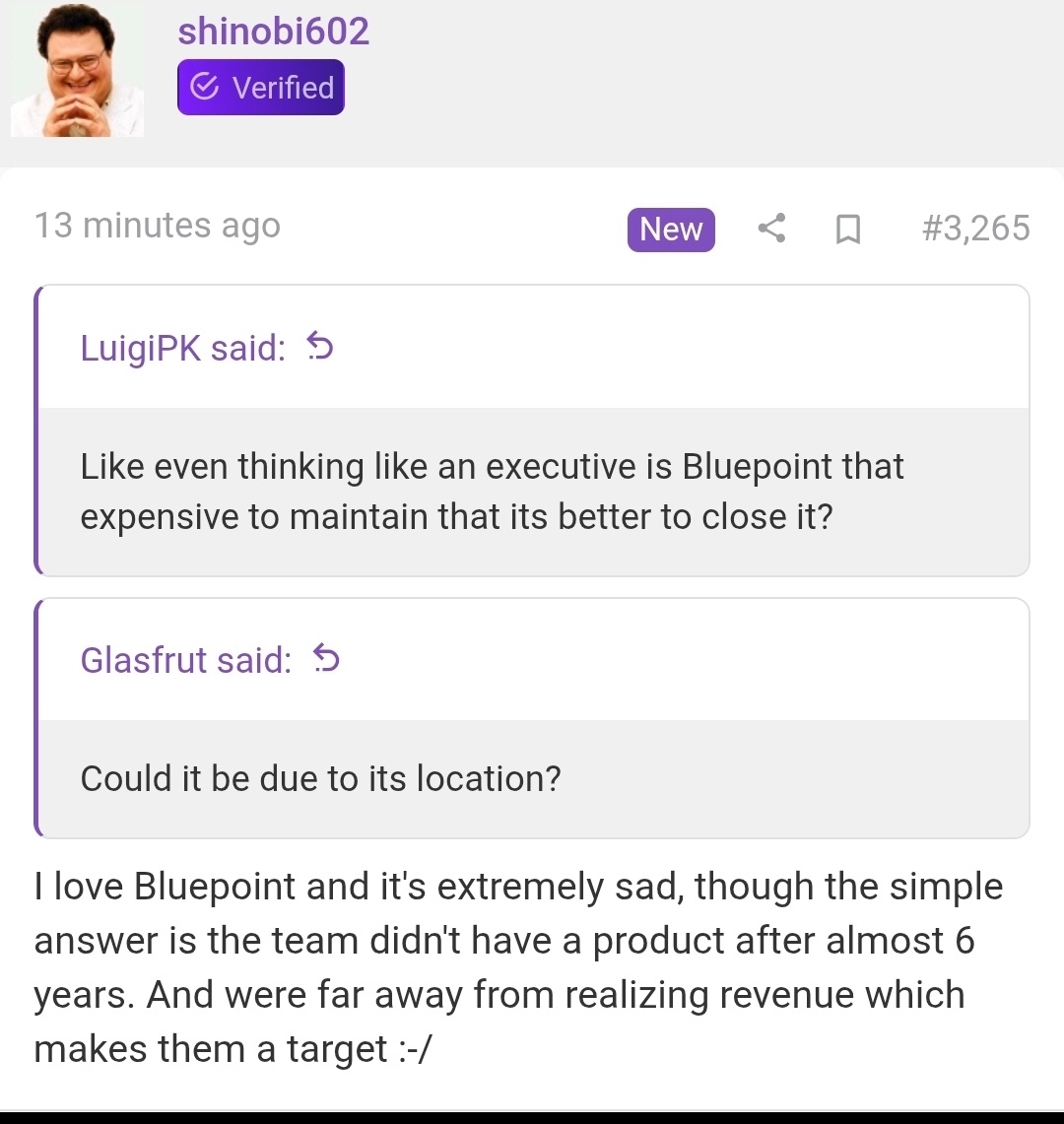Expand LuigiPK's quoted text about Bluepoint
Screen dimensions: 1064x1124
(493, 492)
